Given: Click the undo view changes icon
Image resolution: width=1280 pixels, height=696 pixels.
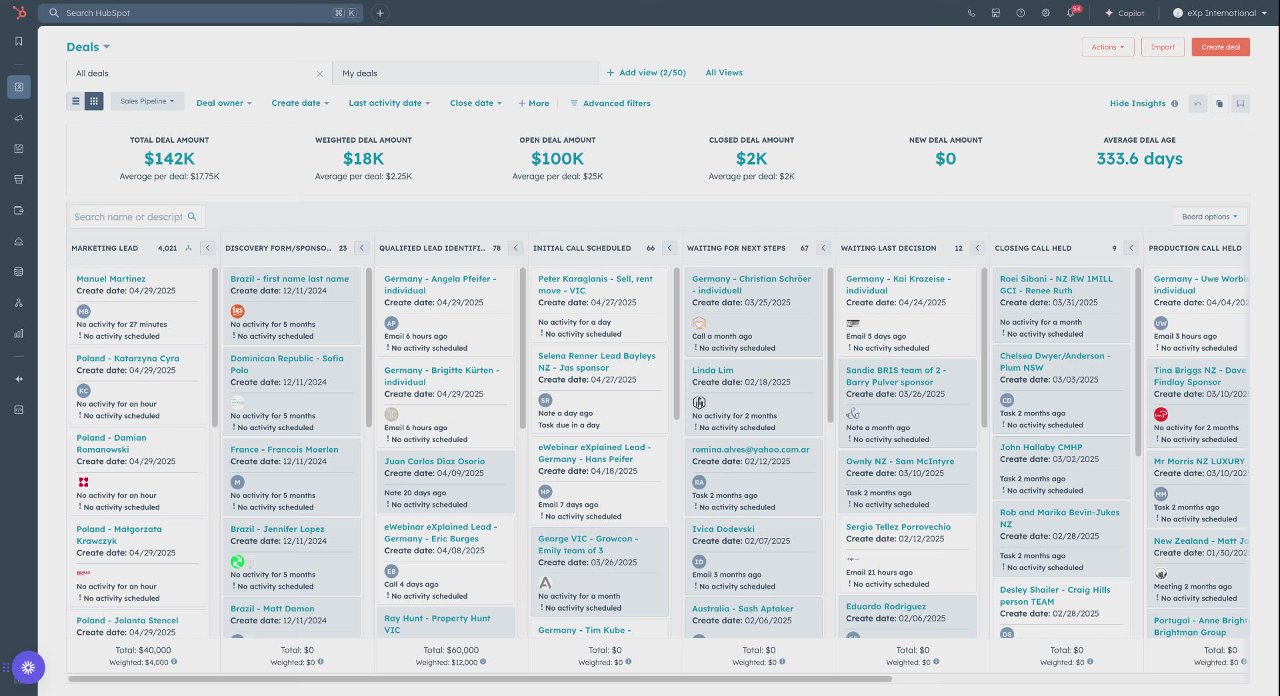Looking at the screenshot, I should tap(1197, 103).
